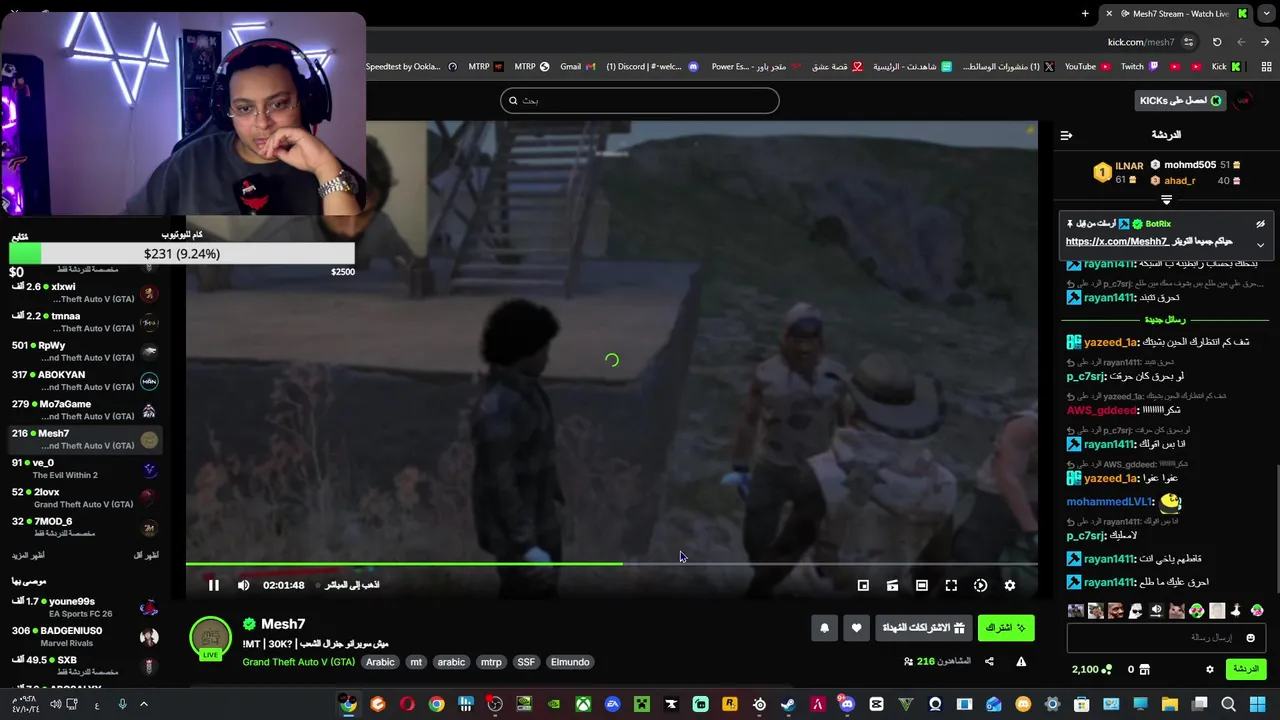Open the tmnaa channel in the sidebar
The height and width of the screenshot is (720, 1280).
coord(85,322)
